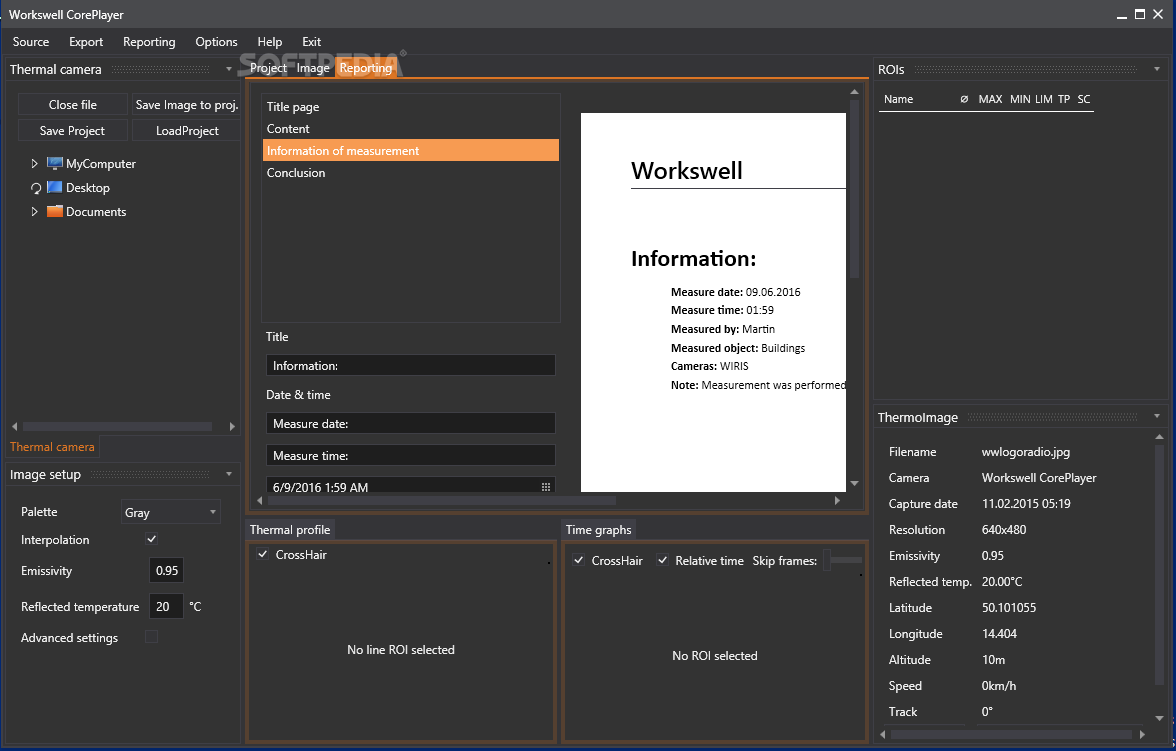Toggle the Interpolation checkbox
Screen dimensions: 1176x751
click(152, 539)
